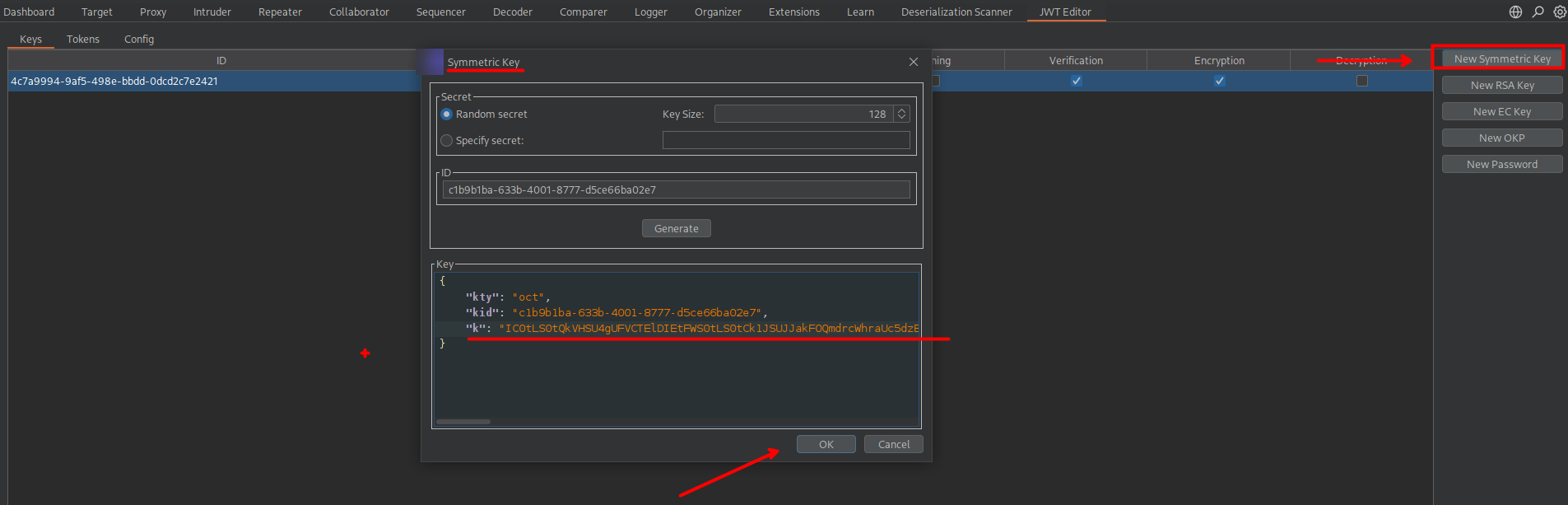Enable Decryption checkbox for the key row
Image resolution: width=1568 pixels, height=505 pixels.
pyautogui.click(x=1361, y=81)
